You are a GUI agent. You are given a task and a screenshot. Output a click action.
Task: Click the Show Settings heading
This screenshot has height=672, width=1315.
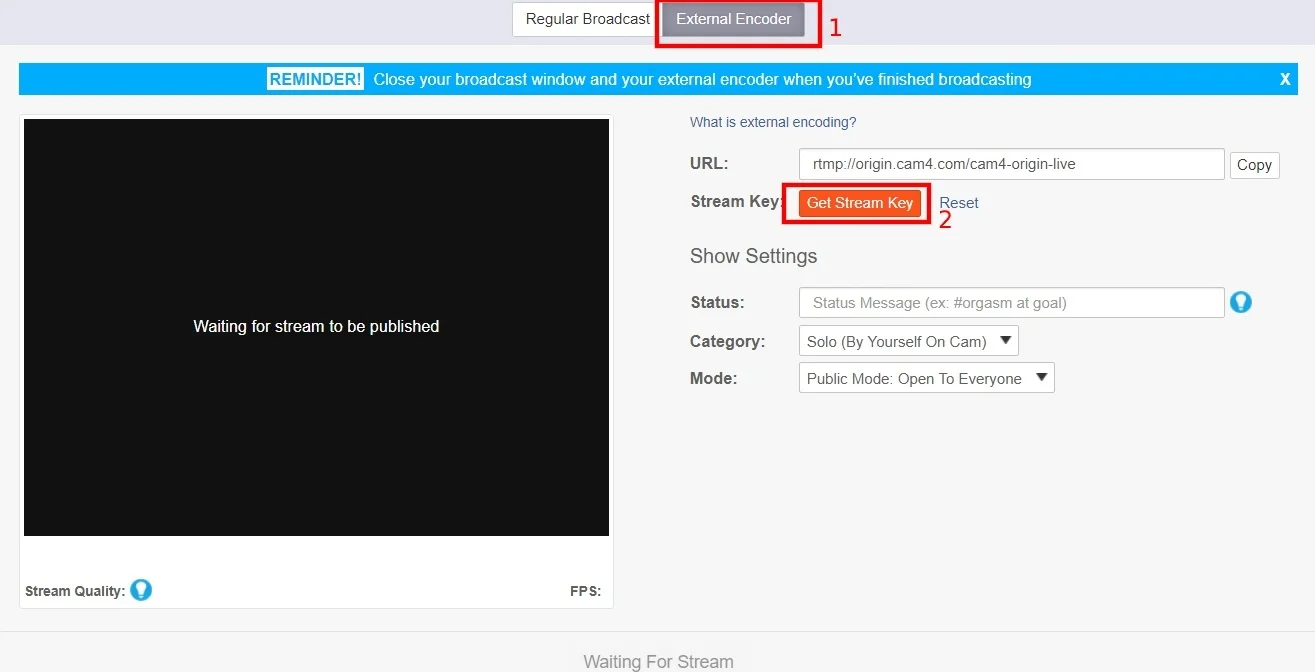(x=753, y=256)
